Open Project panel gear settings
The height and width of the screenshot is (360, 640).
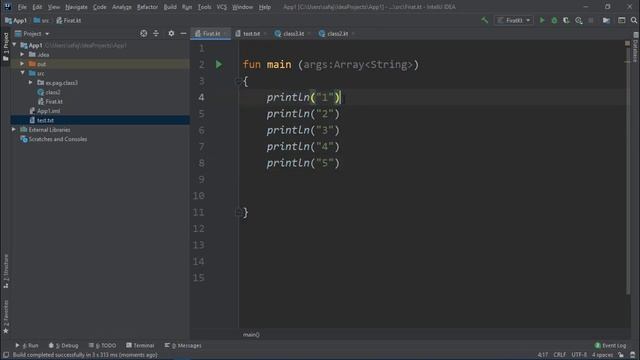pyautogui.click(x=171, y=33)
